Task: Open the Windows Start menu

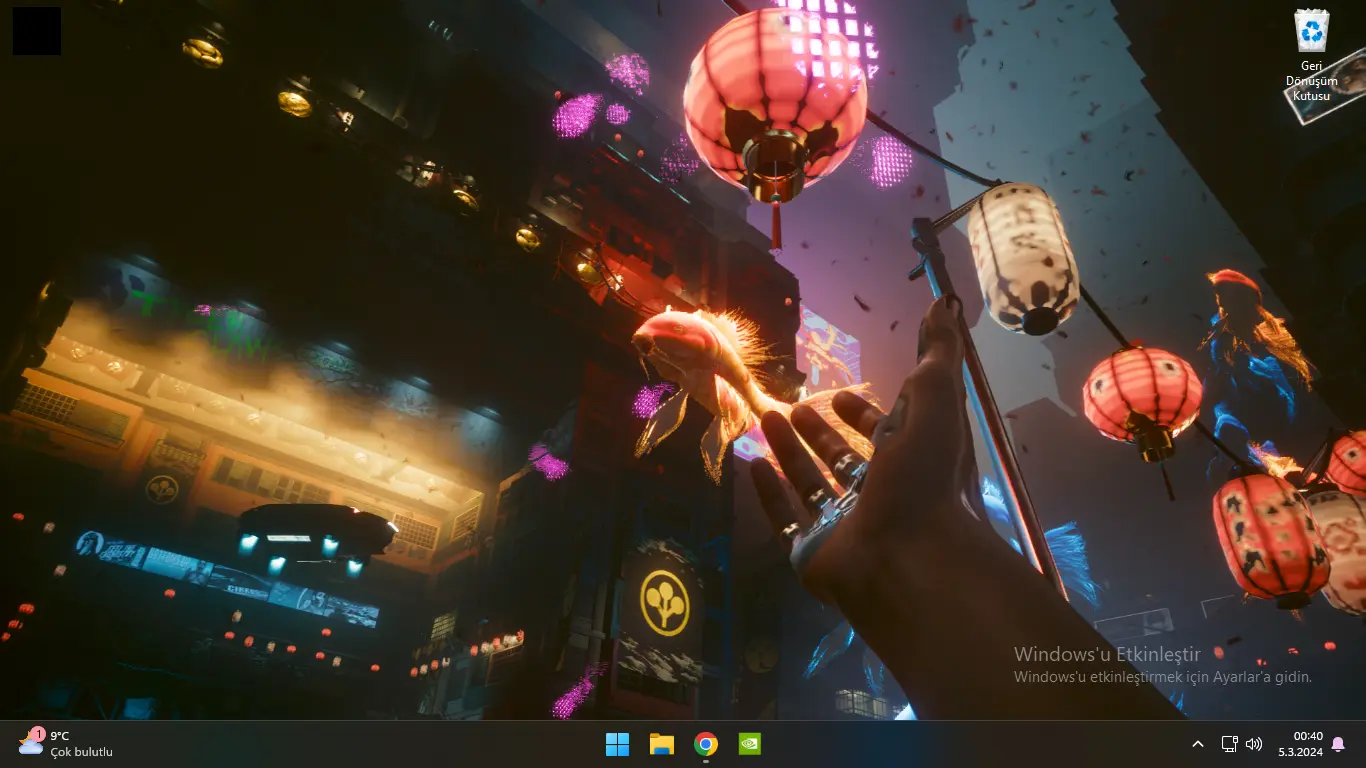Action: 617,744
